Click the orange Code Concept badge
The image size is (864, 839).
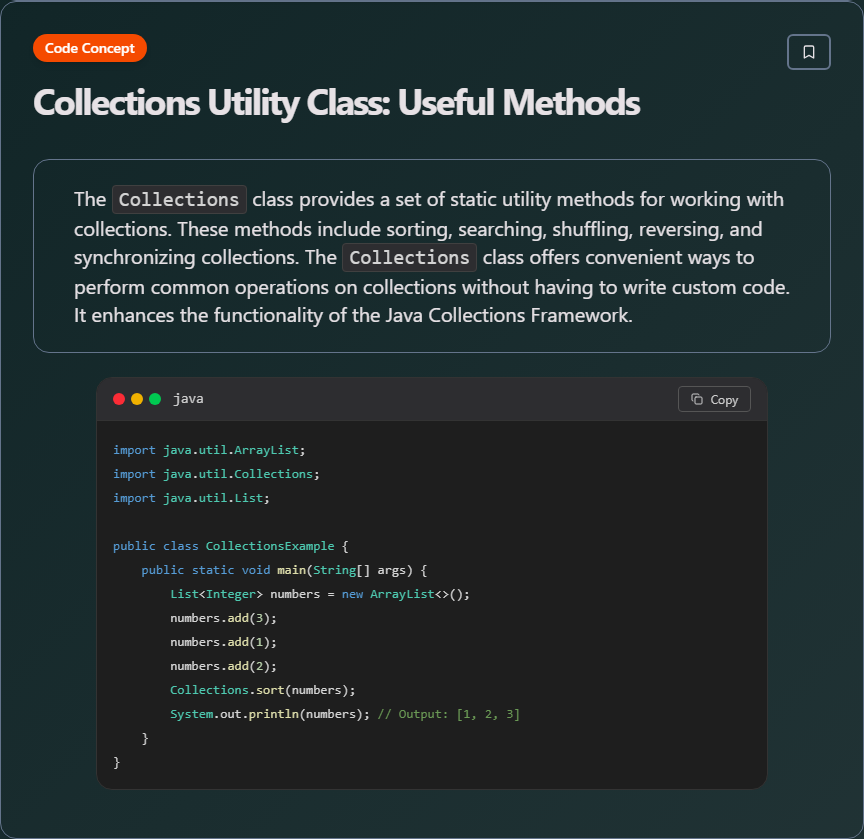pyautogui.click(x=90, y=48)
